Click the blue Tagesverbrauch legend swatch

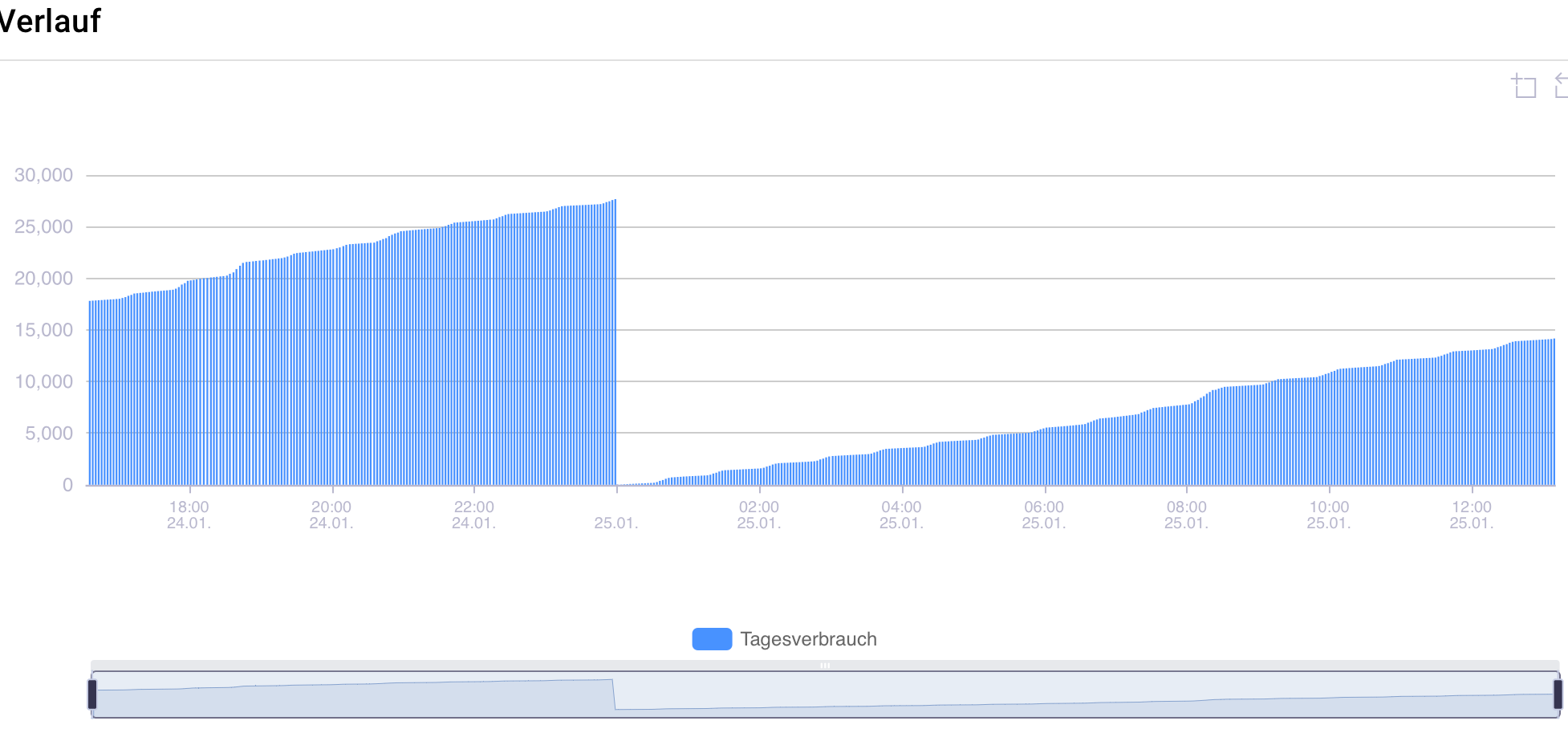tap(712, 639)
